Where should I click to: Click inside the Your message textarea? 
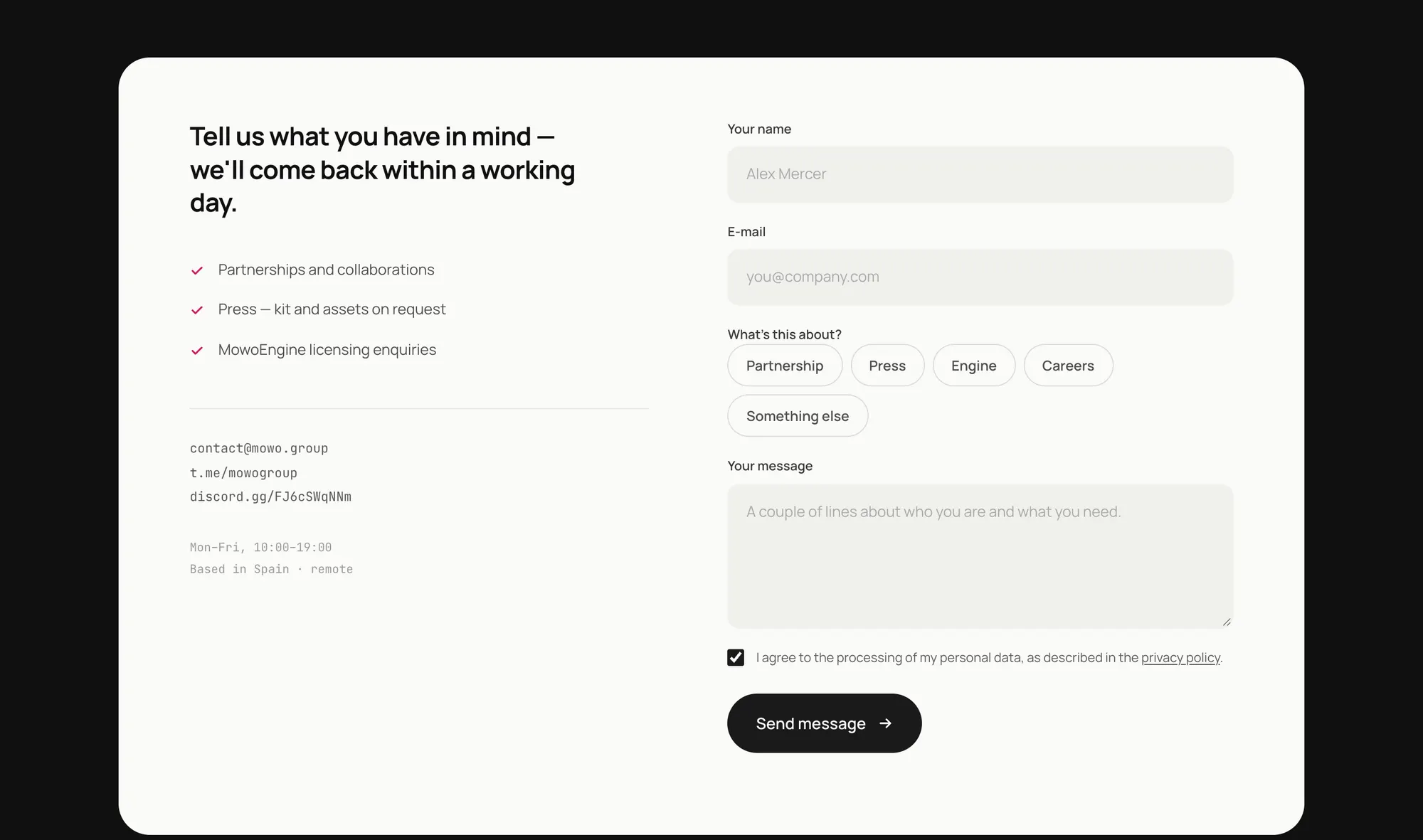[x=980, y=556]
